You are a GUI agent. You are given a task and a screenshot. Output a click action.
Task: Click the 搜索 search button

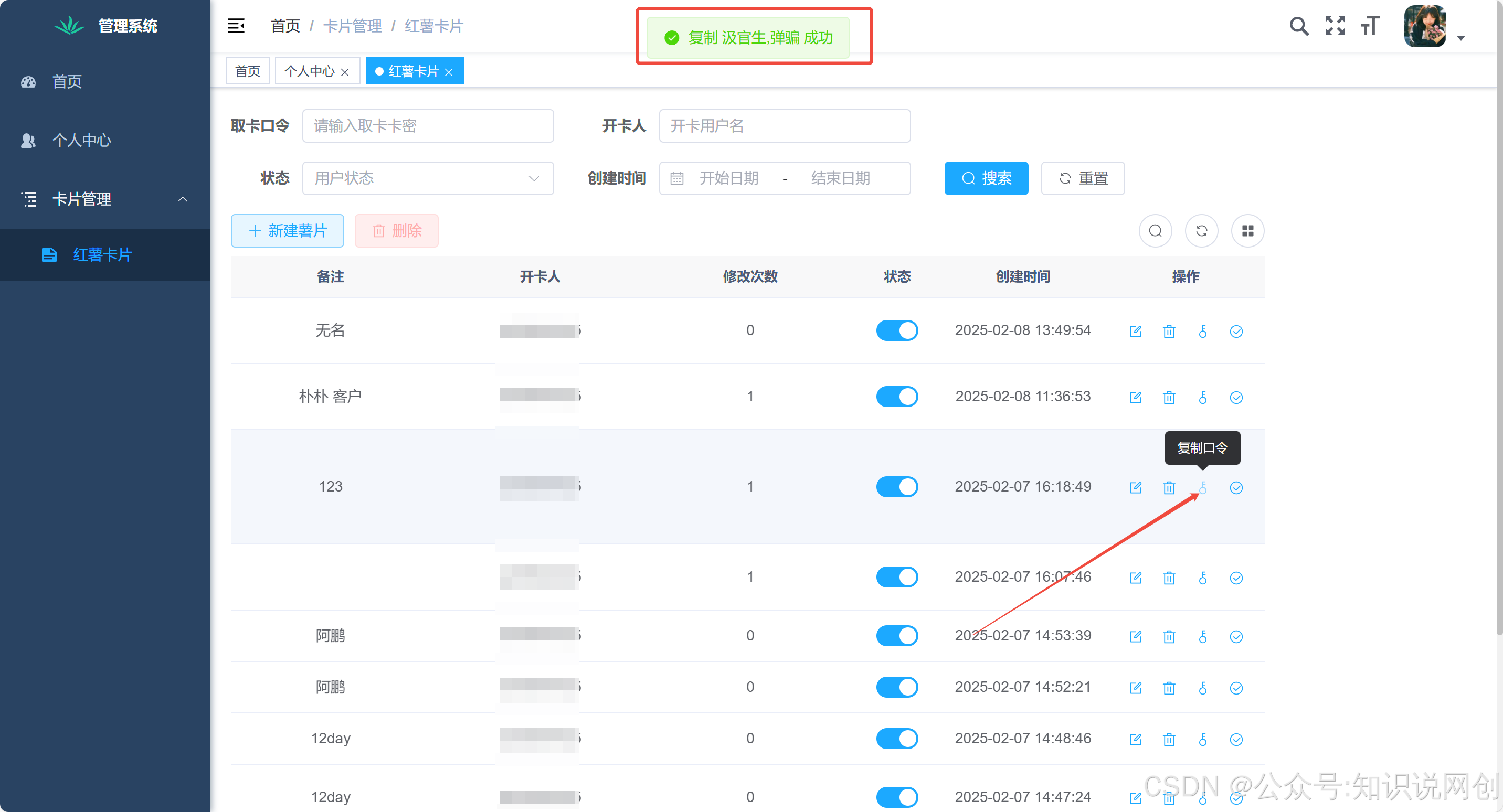point(986,178)
